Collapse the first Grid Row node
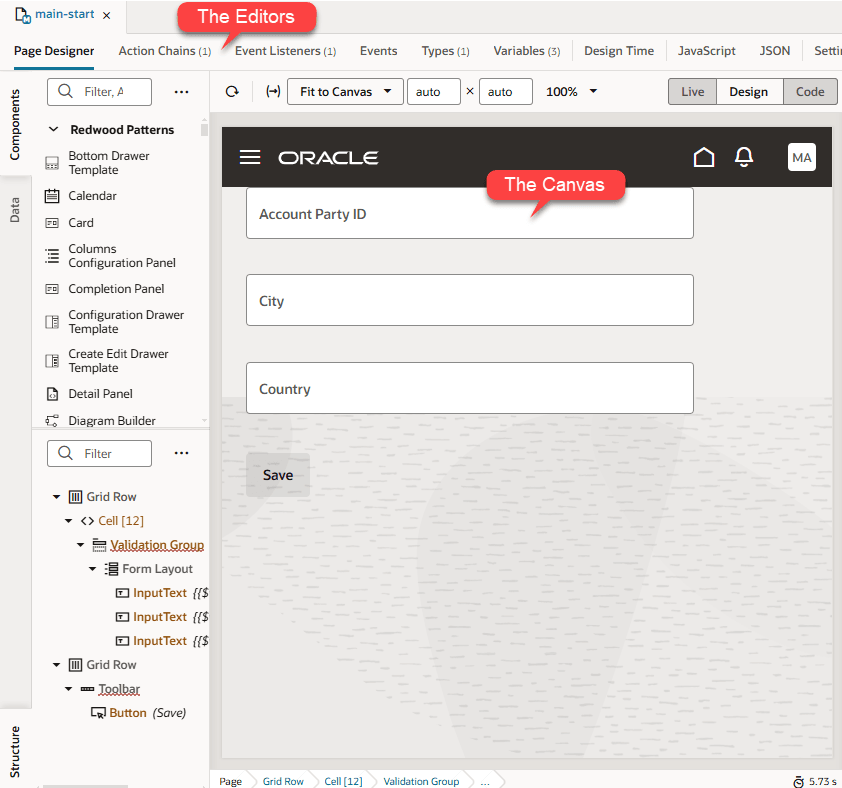The height and width of the screenshot is (788, 842). coord(56,497)
